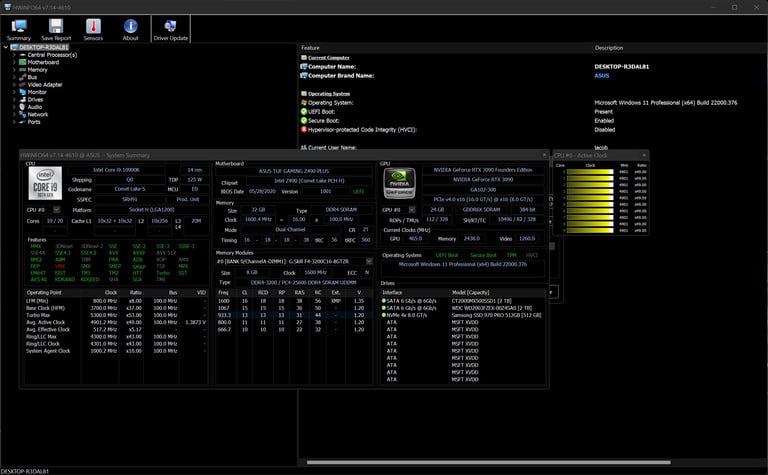The image size is (768, 475).
Task: Click the GDDR6X SDRAM memory type field
Action: coord(481,210)
